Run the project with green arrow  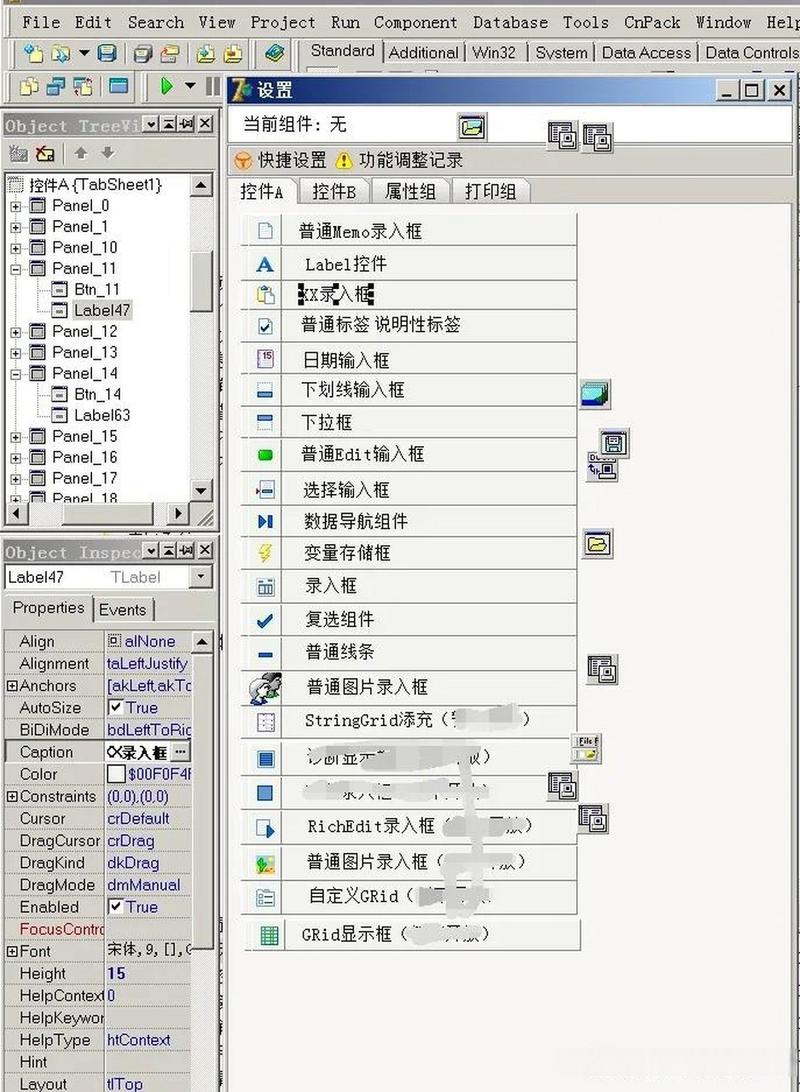[166, 86]
